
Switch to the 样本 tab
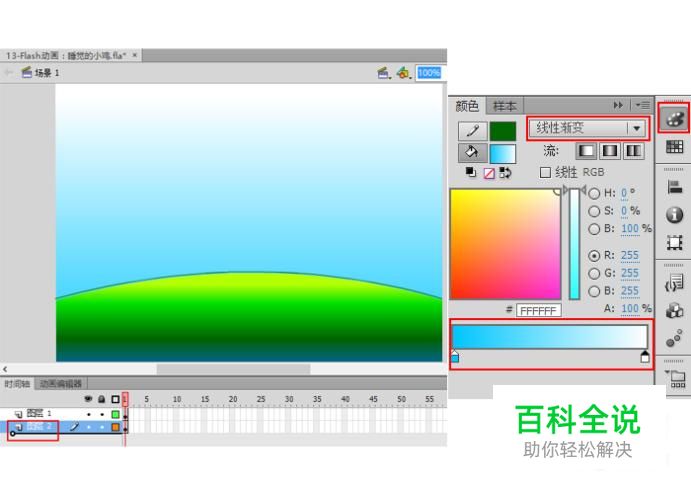pos(504,106)
